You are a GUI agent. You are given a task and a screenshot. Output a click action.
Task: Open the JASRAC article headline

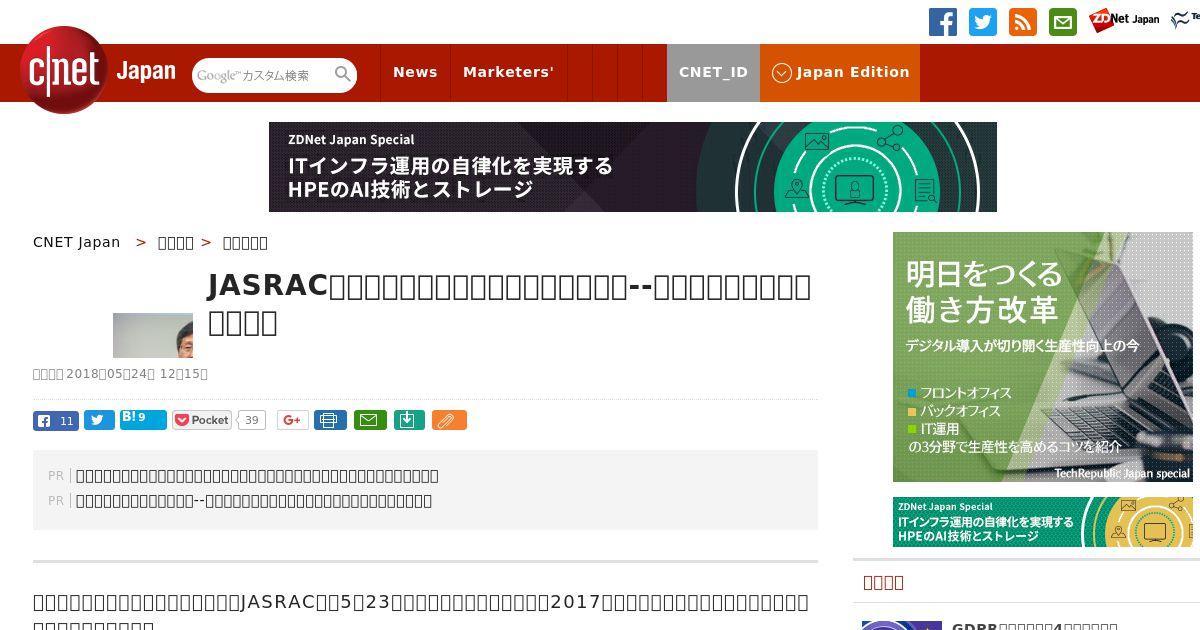click(x=510, y=304)
